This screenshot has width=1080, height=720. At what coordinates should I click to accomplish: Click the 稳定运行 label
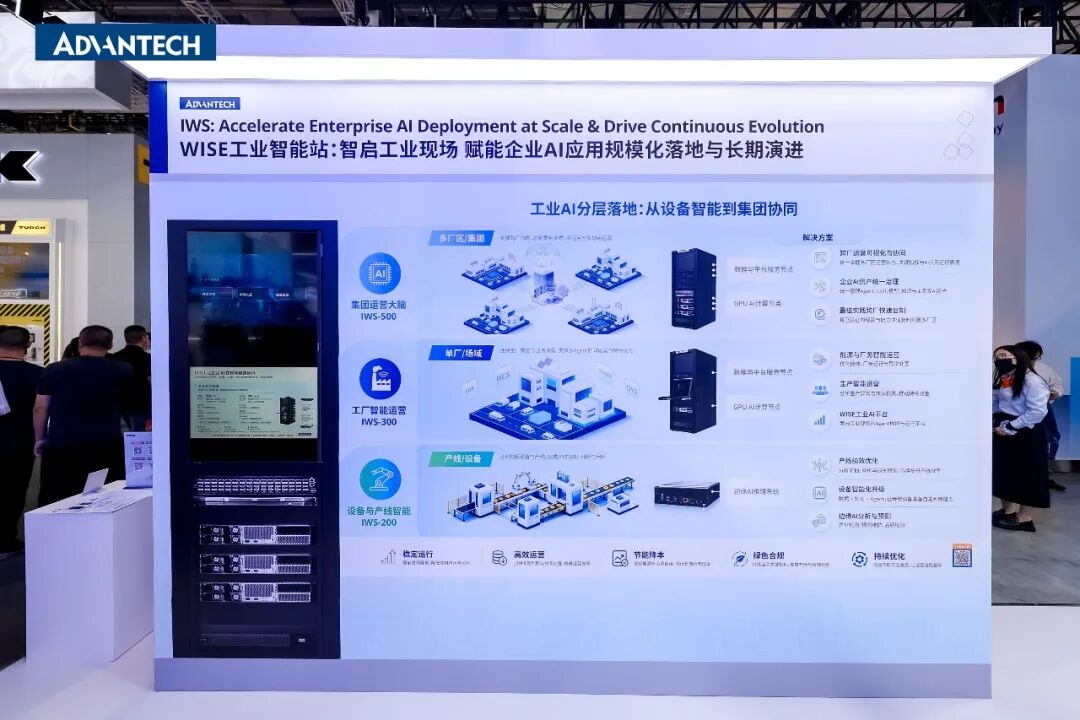[x=418, y=553]
